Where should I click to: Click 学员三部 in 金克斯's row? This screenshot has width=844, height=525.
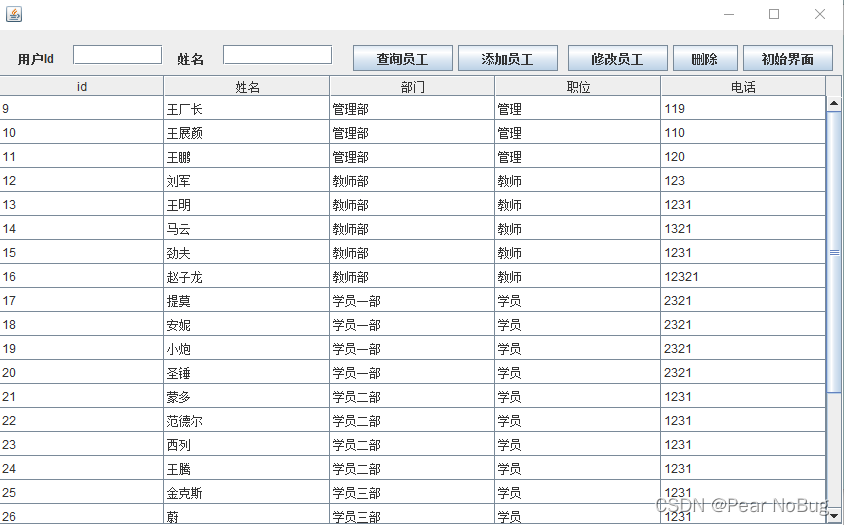[412, 493]
